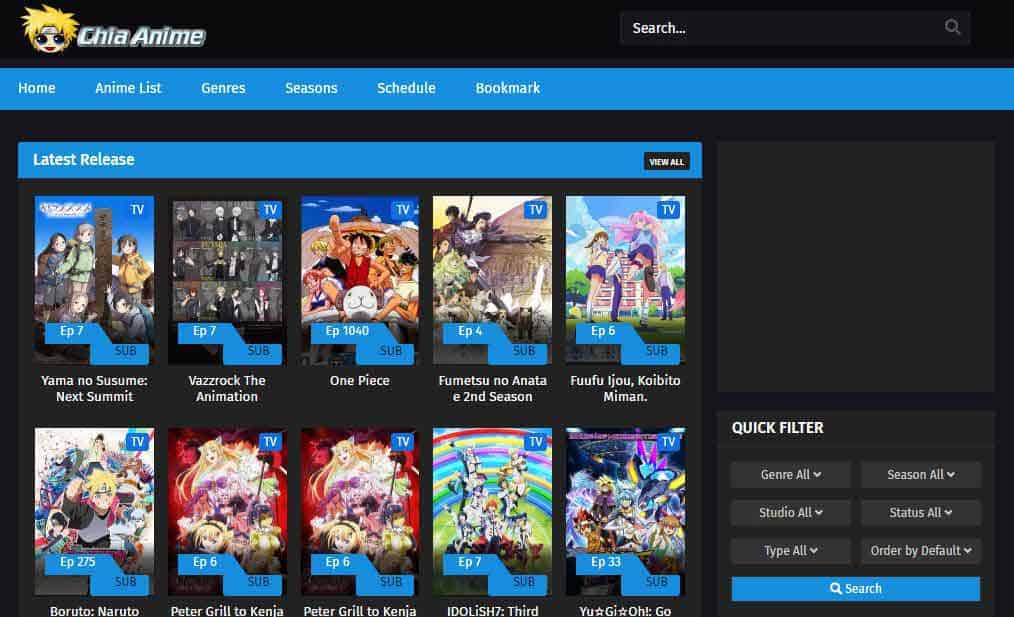Click the blue Search button in Quick Filter
Viewport: 1014px width, 617px height.
pos(856,589)
